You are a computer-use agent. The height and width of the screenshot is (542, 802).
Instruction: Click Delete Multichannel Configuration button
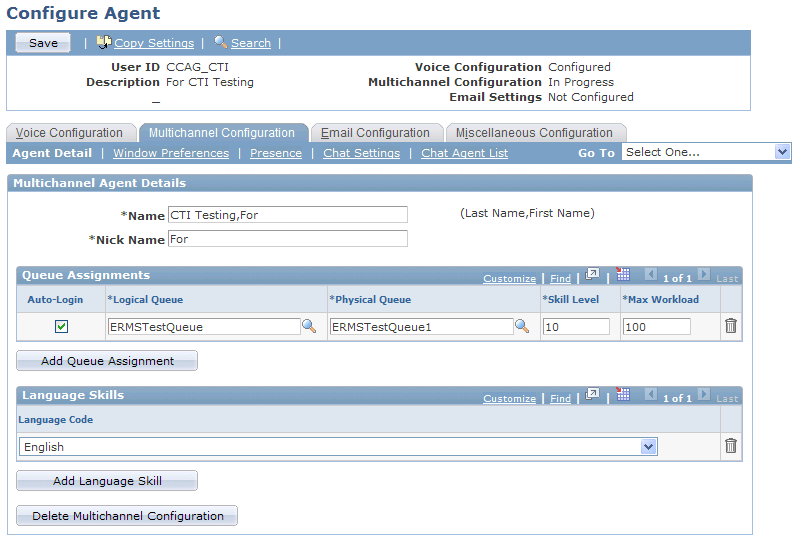coord(127,516)
